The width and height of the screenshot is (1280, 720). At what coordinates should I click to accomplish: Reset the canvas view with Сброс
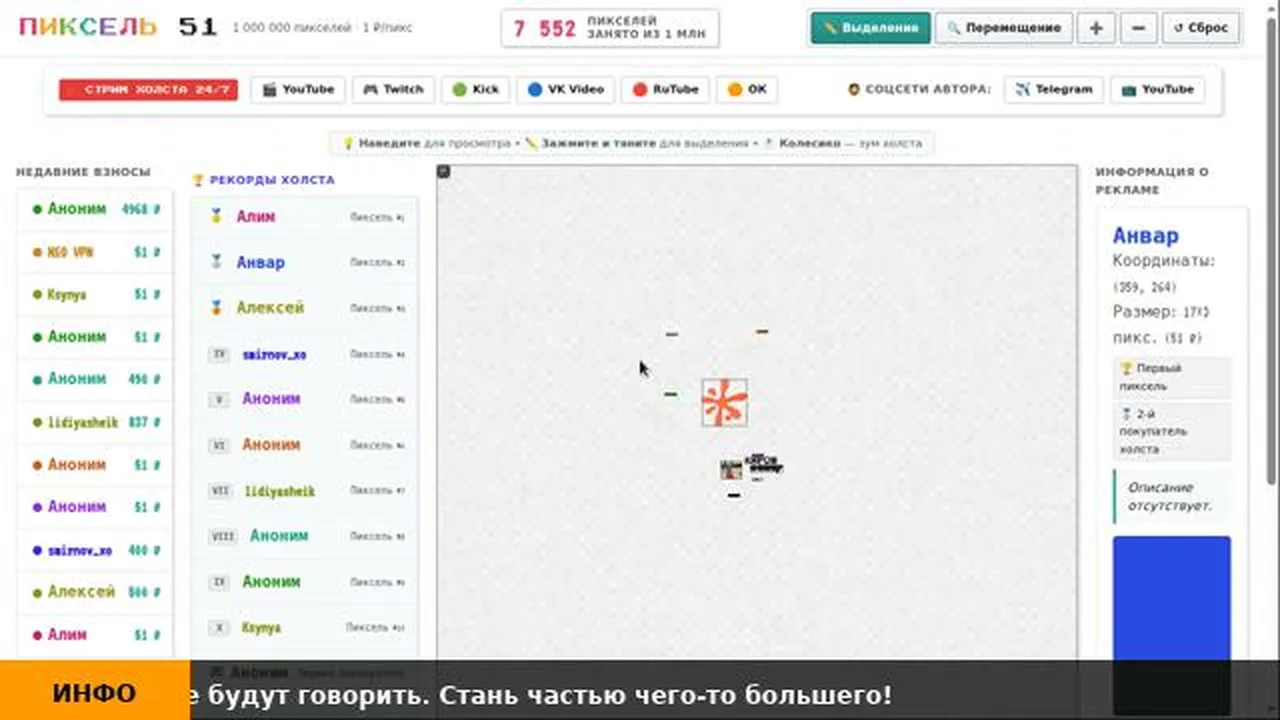click(x=1201, y=28)
